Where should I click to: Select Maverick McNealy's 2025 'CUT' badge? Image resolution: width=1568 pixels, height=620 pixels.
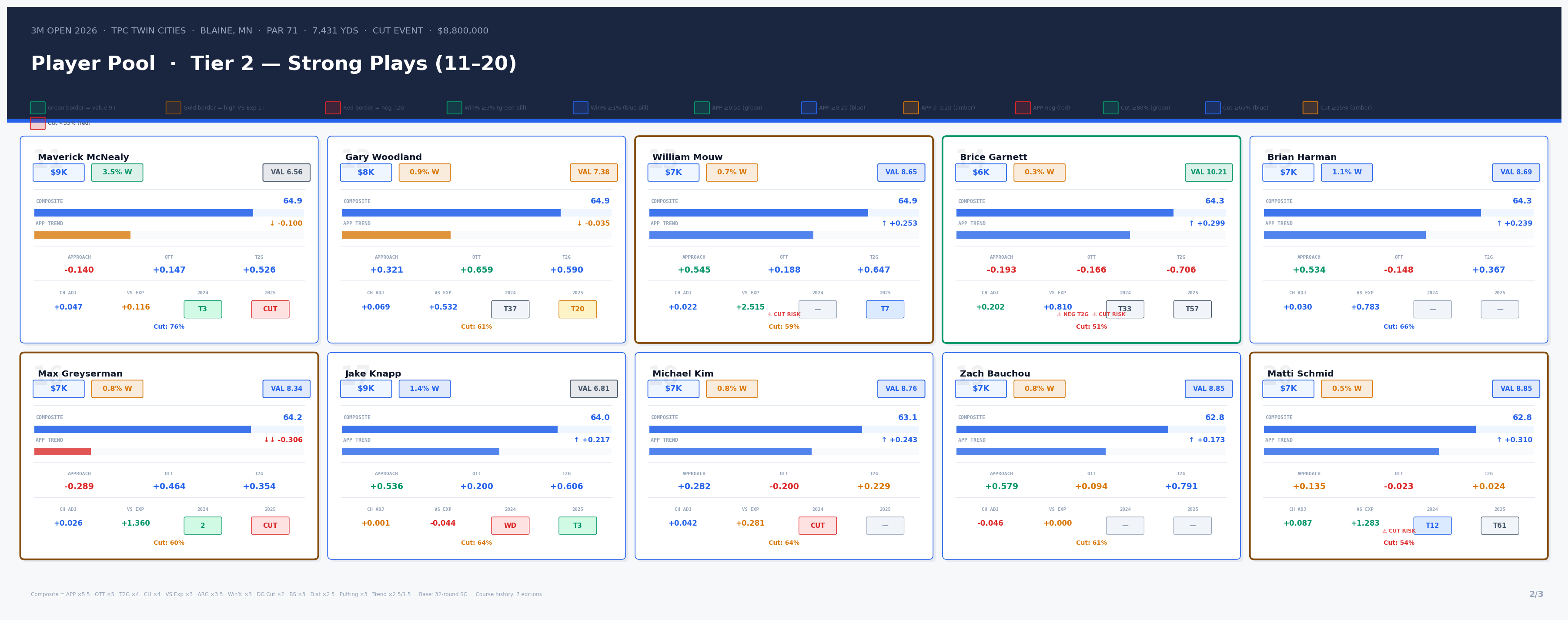pyautogui.click(x=270, y=309)
